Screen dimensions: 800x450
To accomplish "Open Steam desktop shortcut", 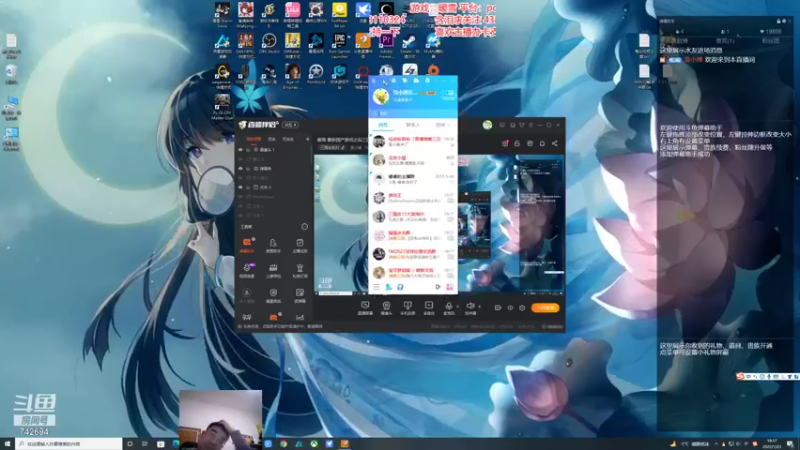I will 409,44.
